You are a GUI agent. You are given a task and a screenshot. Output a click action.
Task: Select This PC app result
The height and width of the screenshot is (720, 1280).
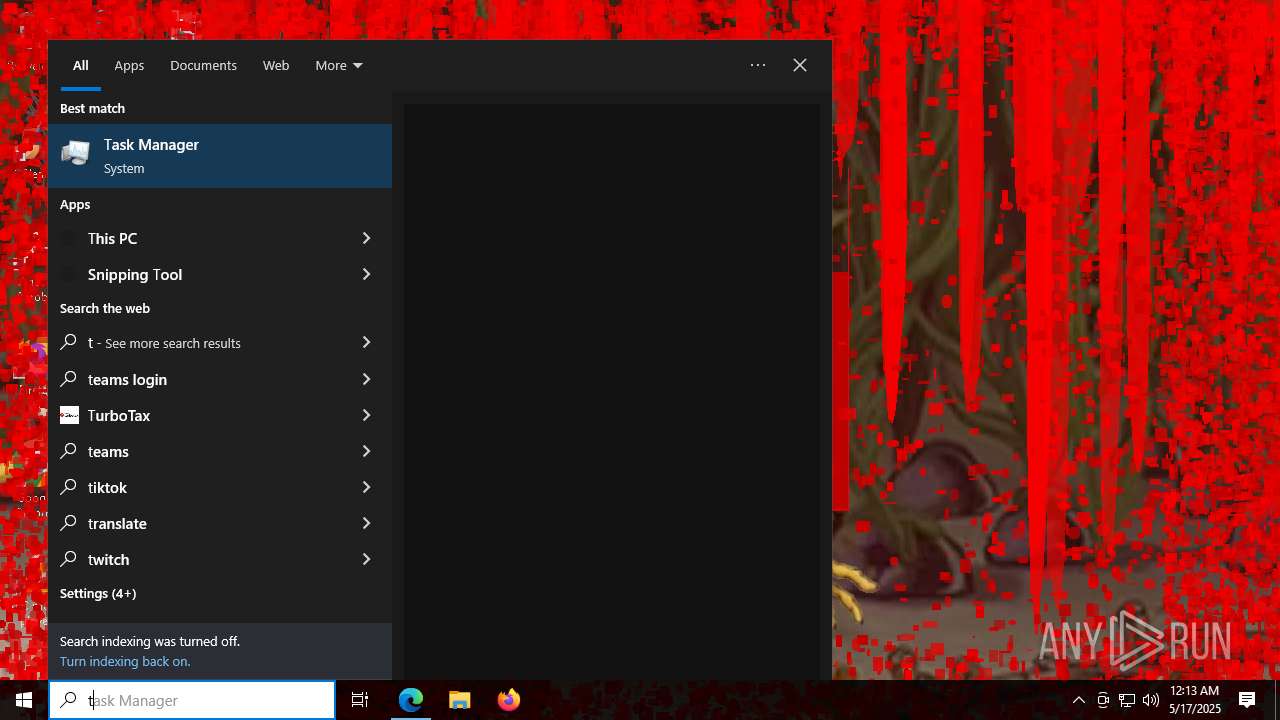[x=195, y=238]
